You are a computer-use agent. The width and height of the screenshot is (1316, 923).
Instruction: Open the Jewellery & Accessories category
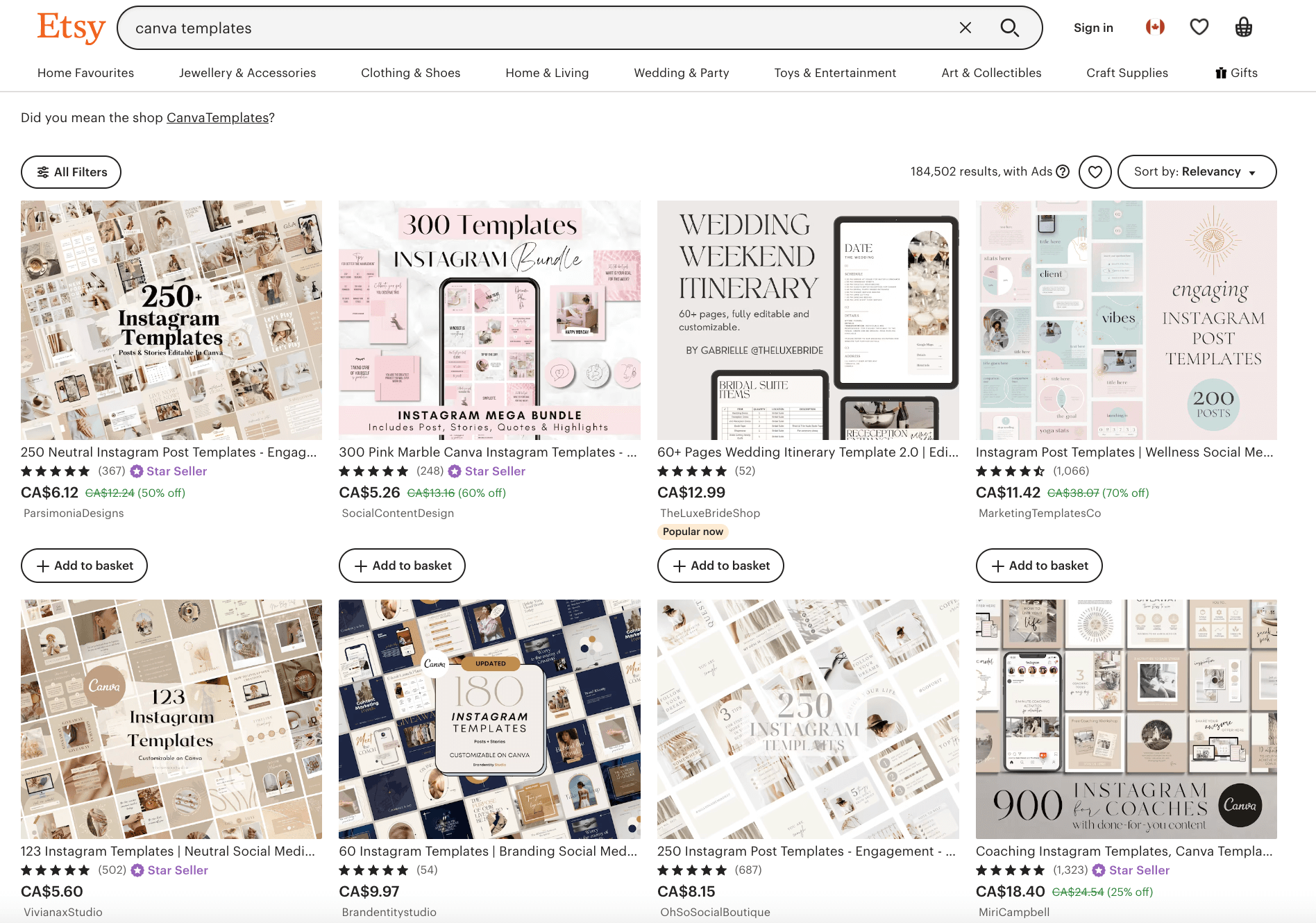[x=247, y=73]
